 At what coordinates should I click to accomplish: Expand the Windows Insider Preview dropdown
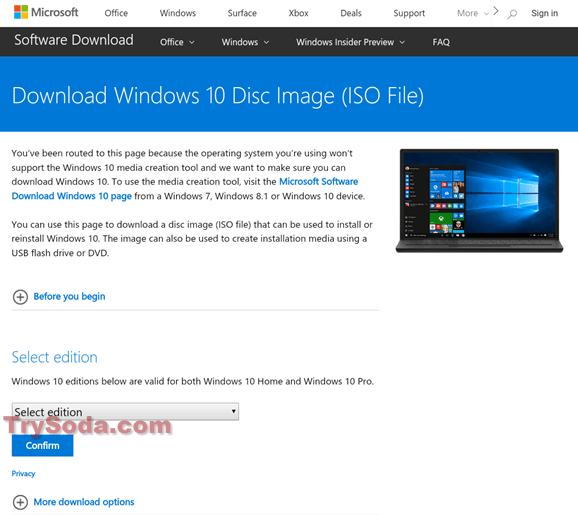pos(351,42)
